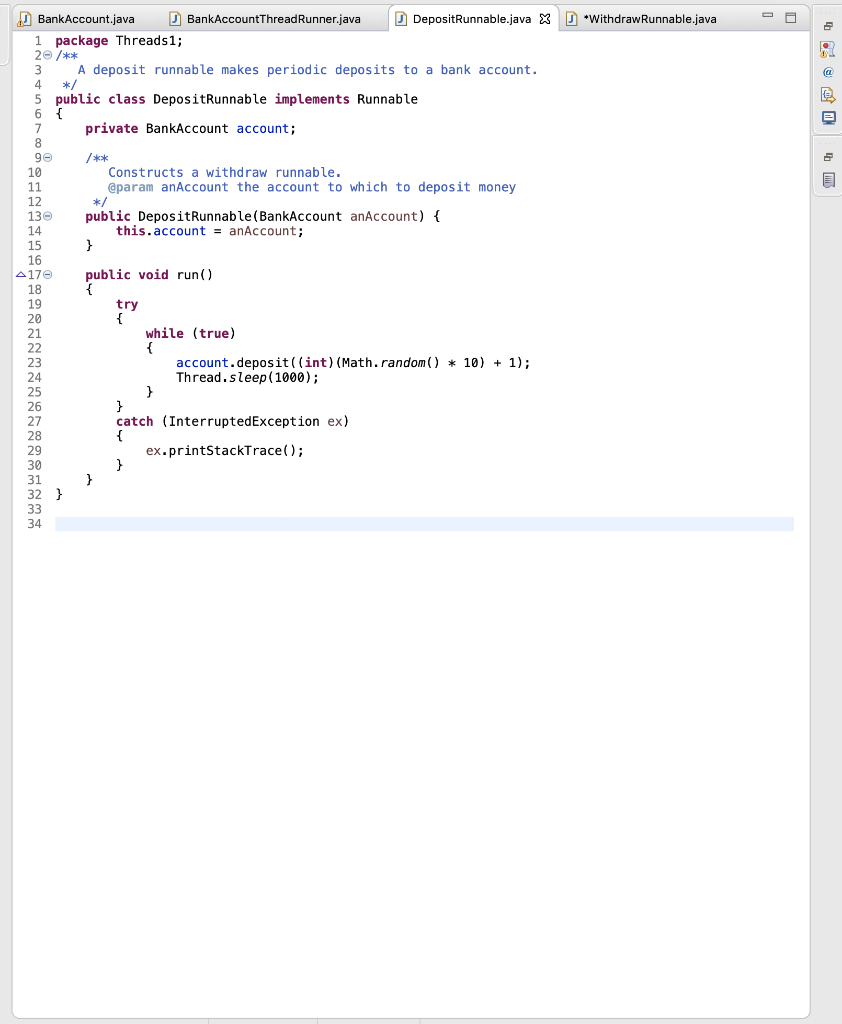
Task: Collapse the class Javadoc comment at line 2
Action: 45,55
